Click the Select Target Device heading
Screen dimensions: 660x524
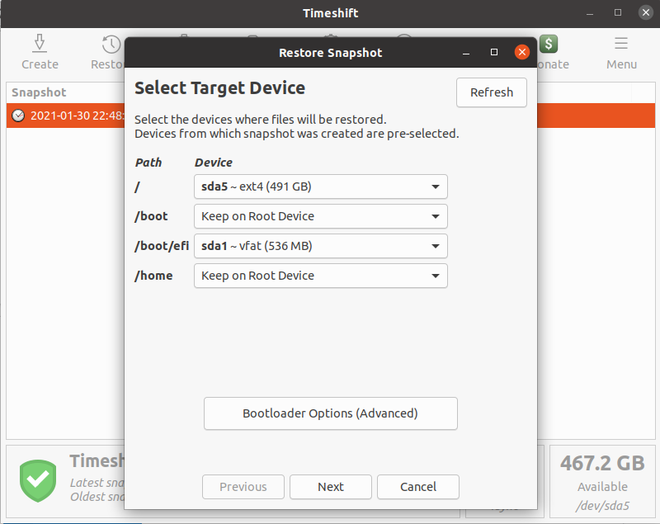coord(220,88)
